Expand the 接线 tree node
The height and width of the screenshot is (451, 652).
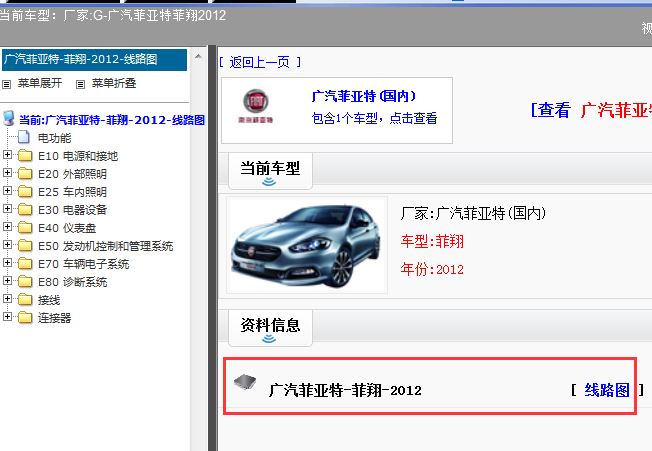[x=7, y=298]
